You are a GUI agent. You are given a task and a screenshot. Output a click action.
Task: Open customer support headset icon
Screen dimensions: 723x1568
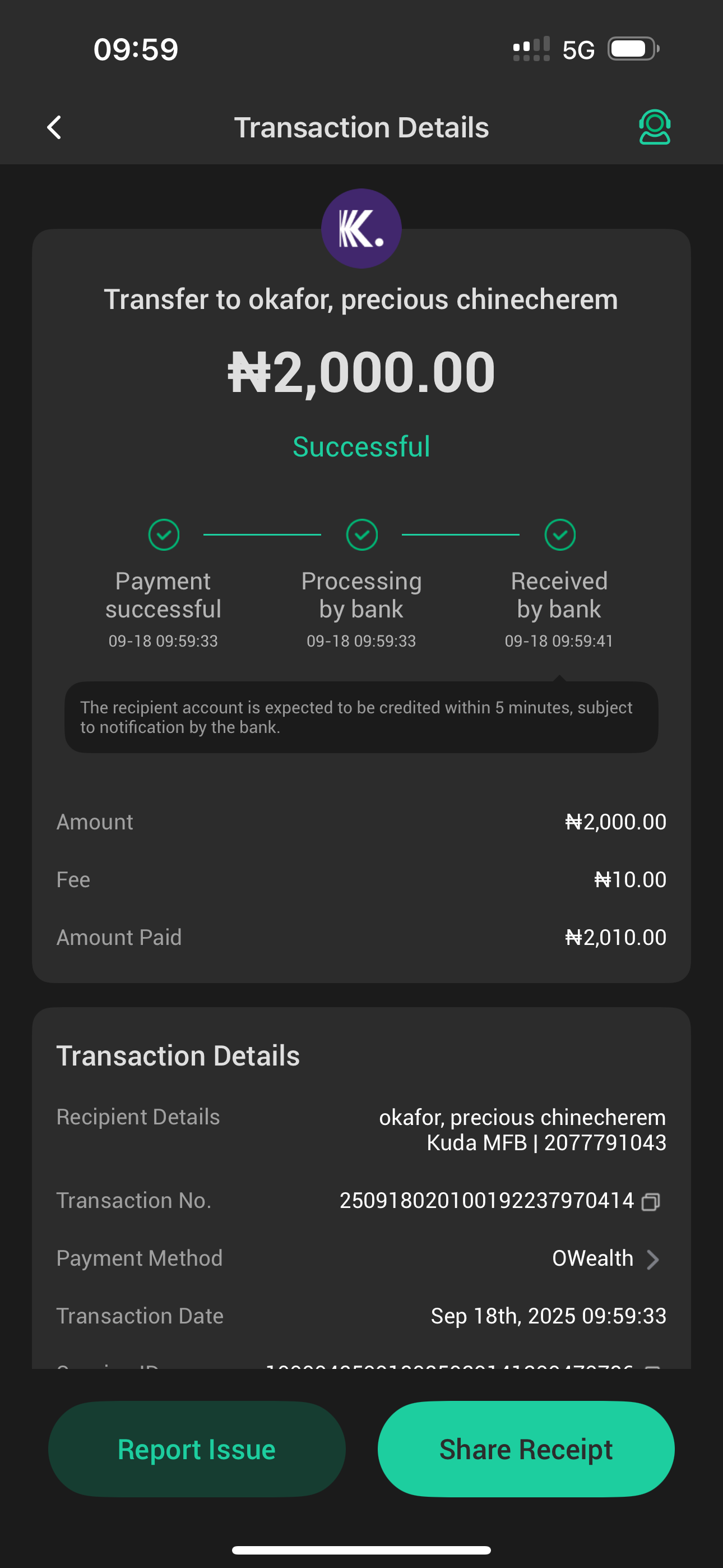pos(654,127)
